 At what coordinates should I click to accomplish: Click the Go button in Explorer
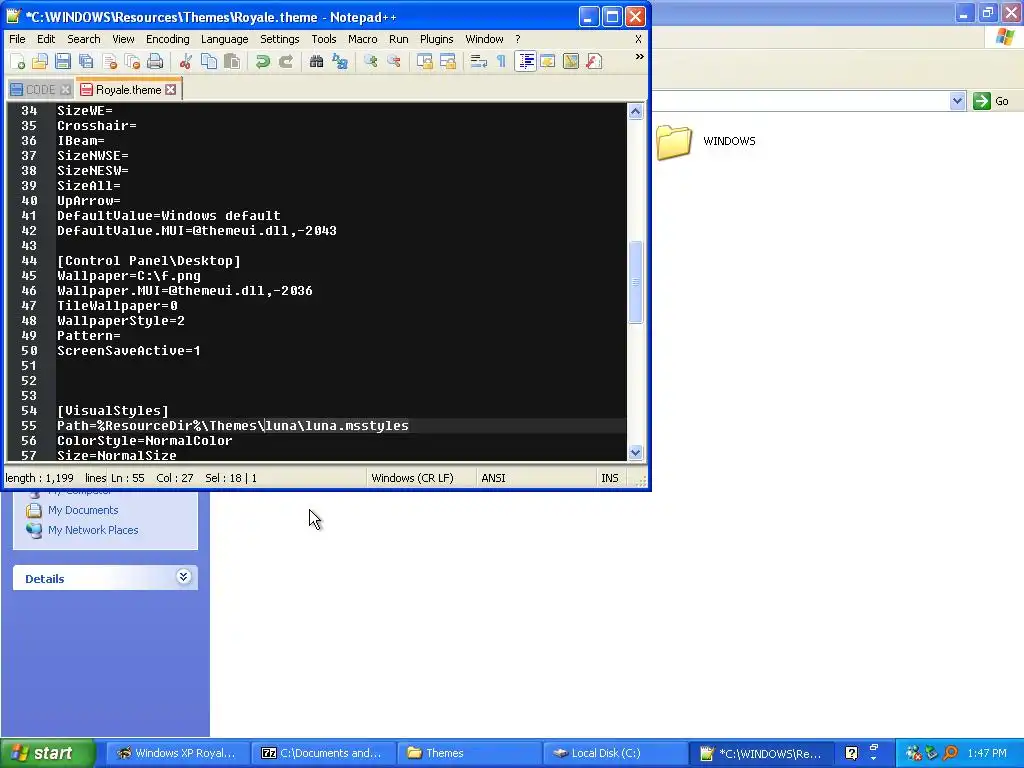991,101
